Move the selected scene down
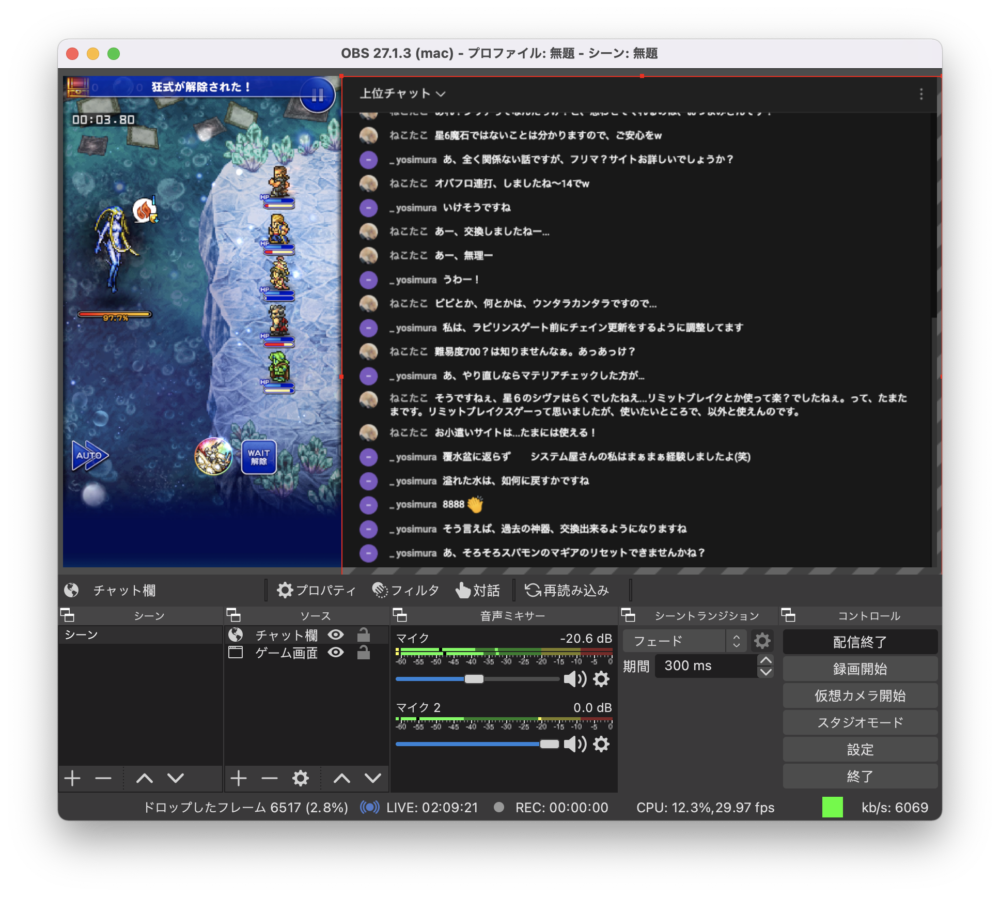The height and width of the screenshot is (897, 1000). point(176,778)
